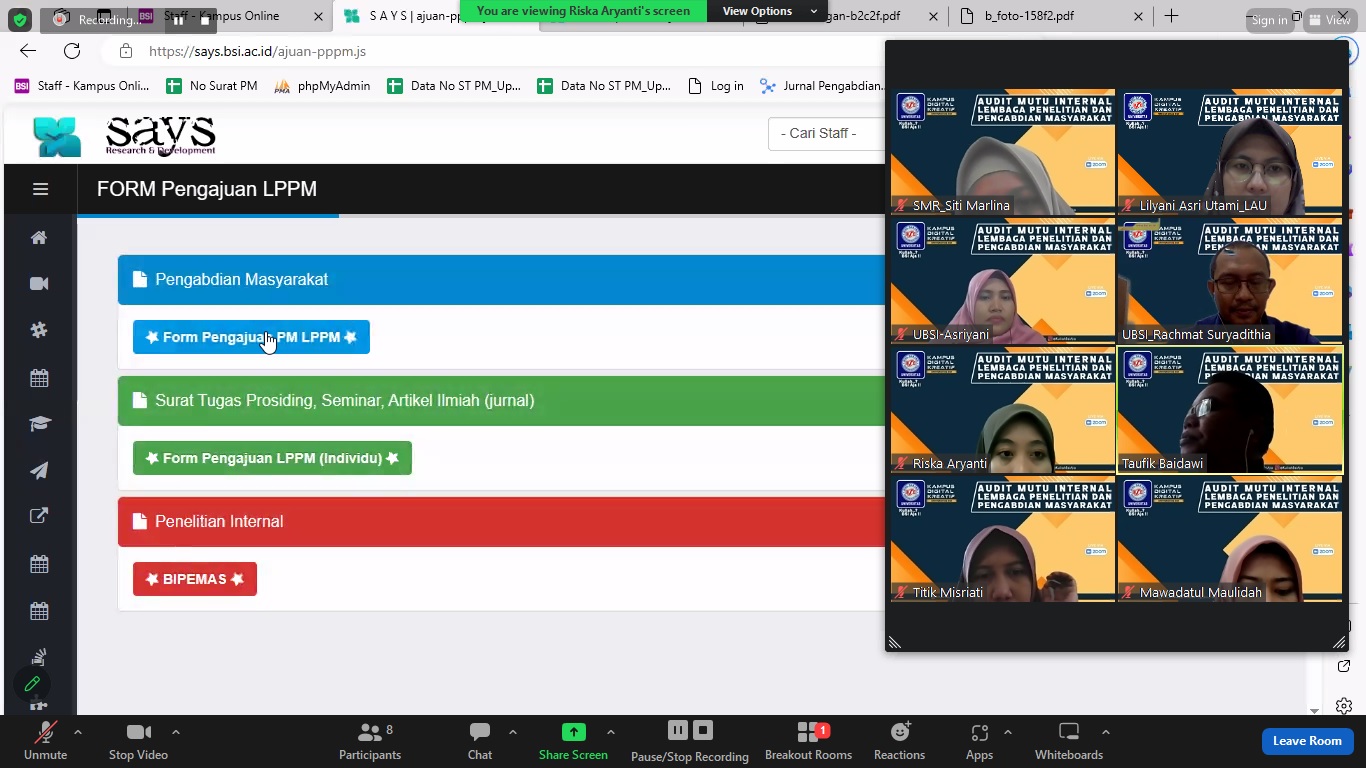Expand share options arrow beside Share Screen
1366x768 pixels.
[611, 732]
